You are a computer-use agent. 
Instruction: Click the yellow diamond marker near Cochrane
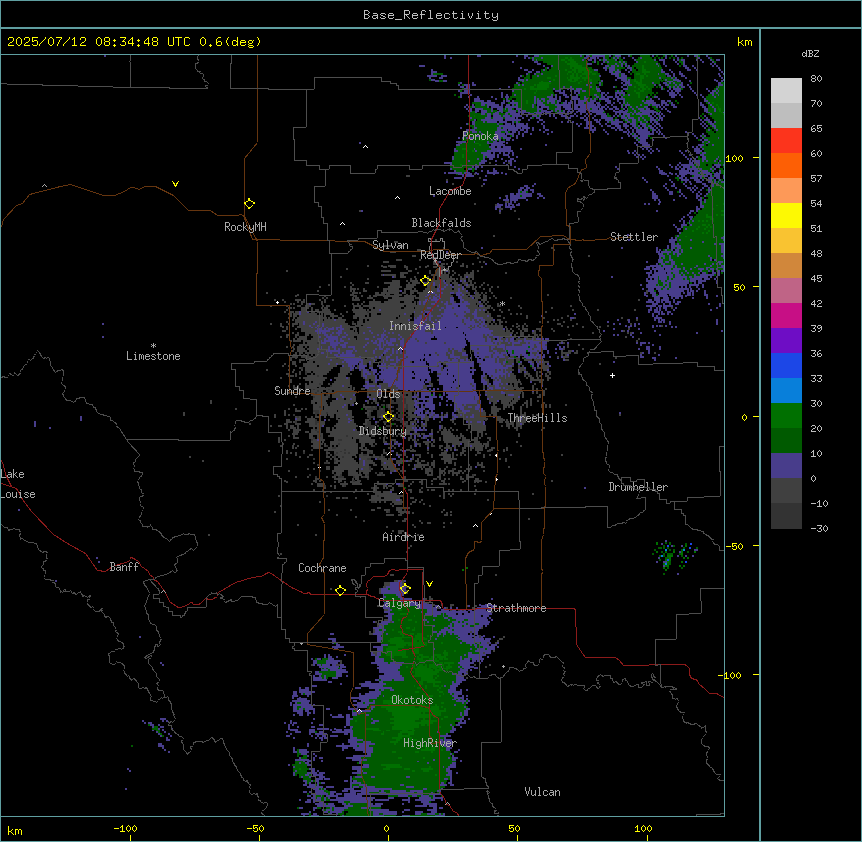coord(340,590)
